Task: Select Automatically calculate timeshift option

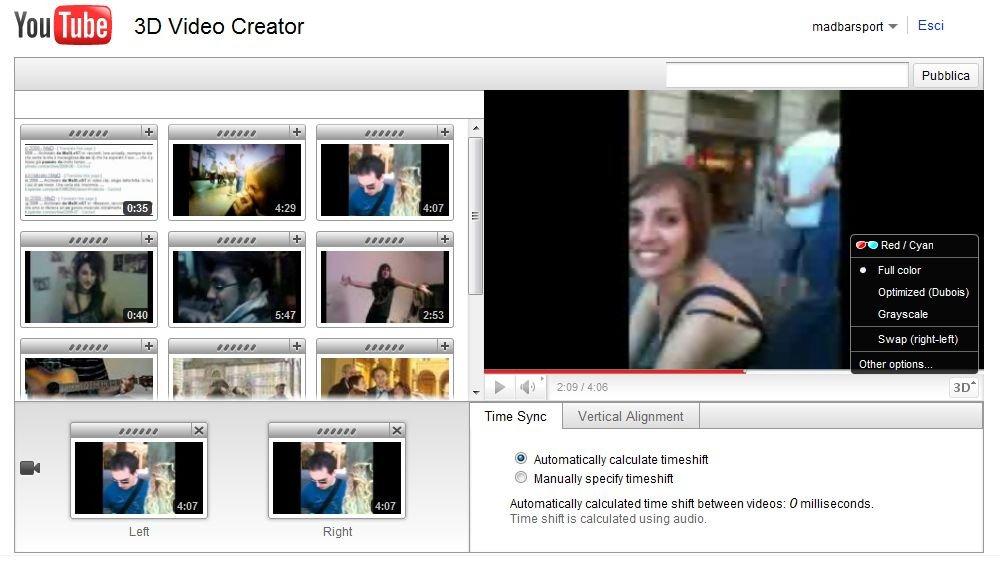Action: [521, 459]
